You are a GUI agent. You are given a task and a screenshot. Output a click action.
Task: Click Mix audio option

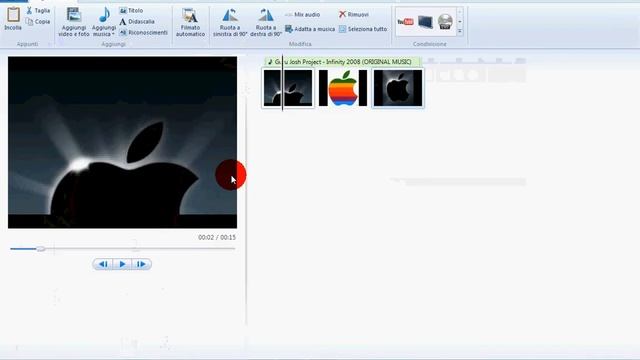[x=302, y=15]
